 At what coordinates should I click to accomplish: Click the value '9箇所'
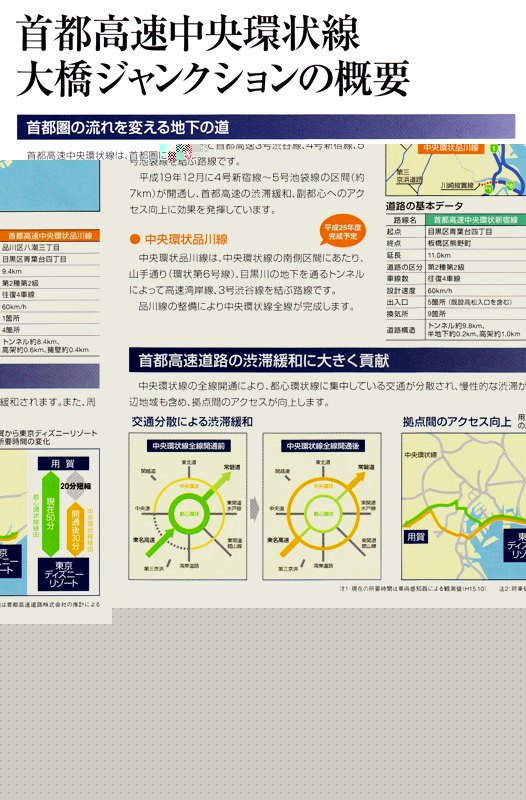(437, 314)
